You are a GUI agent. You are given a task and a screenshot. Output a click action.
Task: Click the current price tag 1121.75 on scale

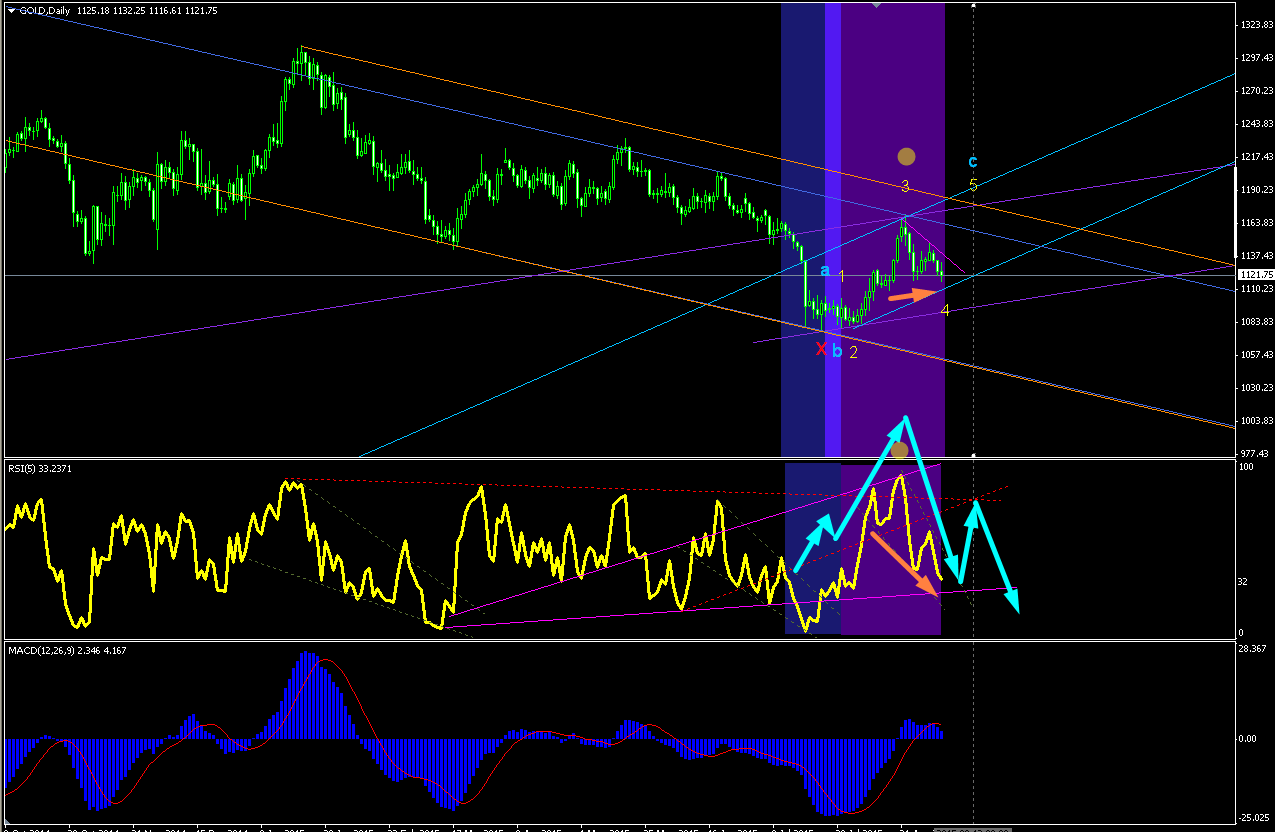point(1255,275)
